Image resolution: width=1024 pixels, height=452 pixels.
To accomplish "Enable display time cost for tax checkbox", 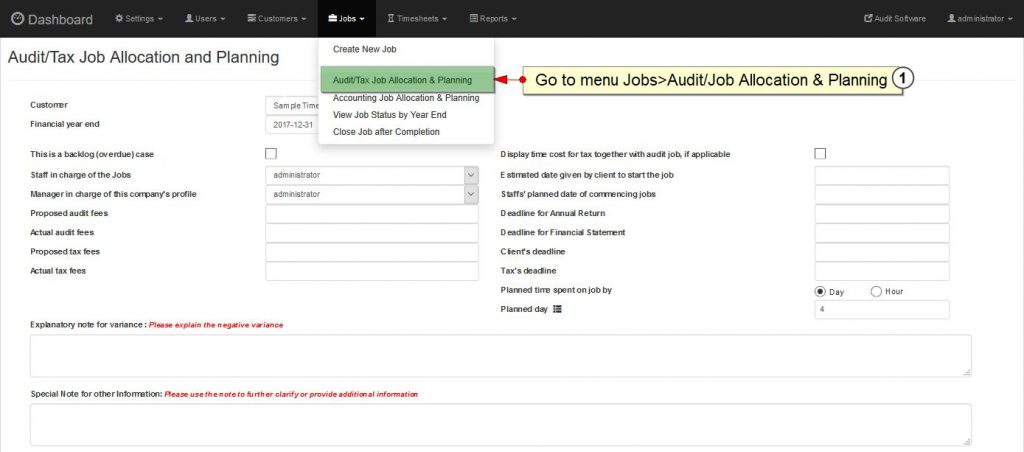I will (x=820, y=153).
